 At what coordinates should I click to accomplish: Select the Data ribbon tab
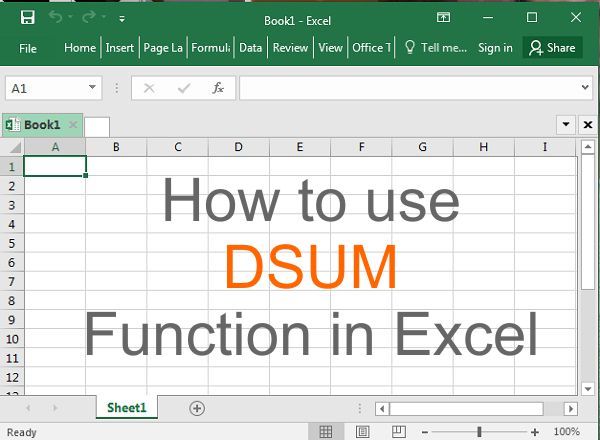(x=251, y=48)
